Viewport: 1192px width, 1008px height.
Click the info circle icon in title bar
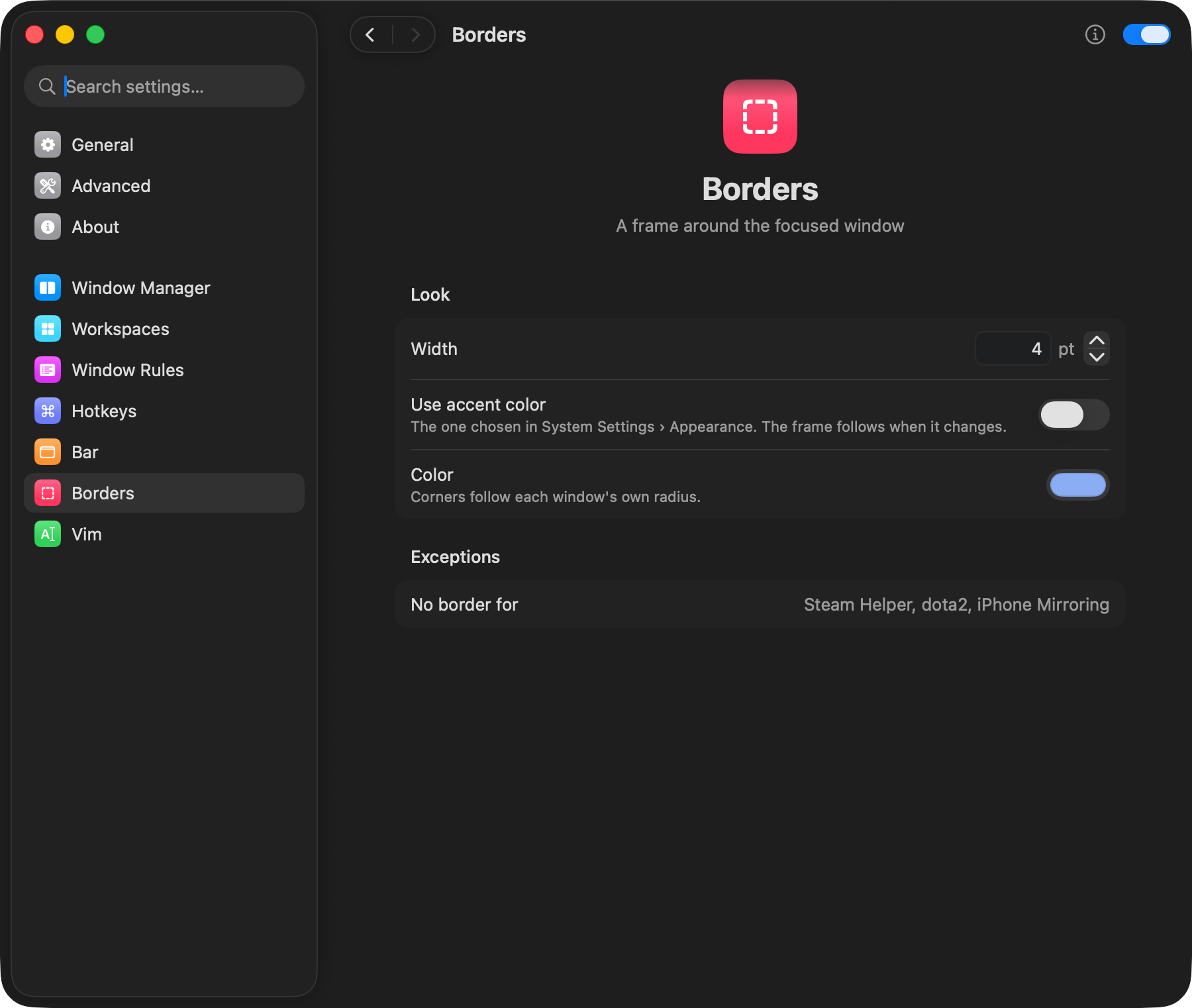[1095, 34]
